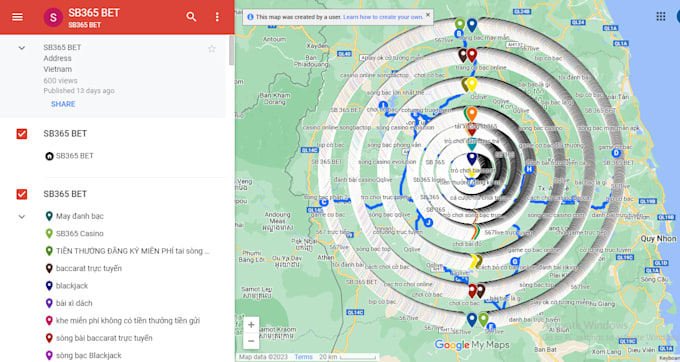Open the Google apps grid icon
The height and width of the screenshot is (362, 680).
point(661,16)
